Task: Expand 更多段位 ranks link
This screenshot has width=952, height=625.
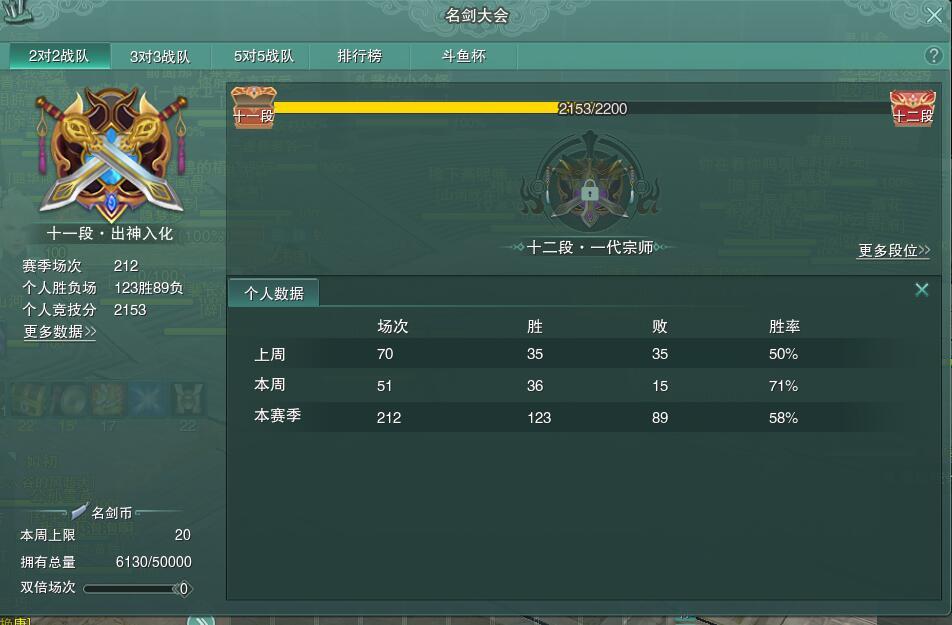Action: (x=894, y=250)
